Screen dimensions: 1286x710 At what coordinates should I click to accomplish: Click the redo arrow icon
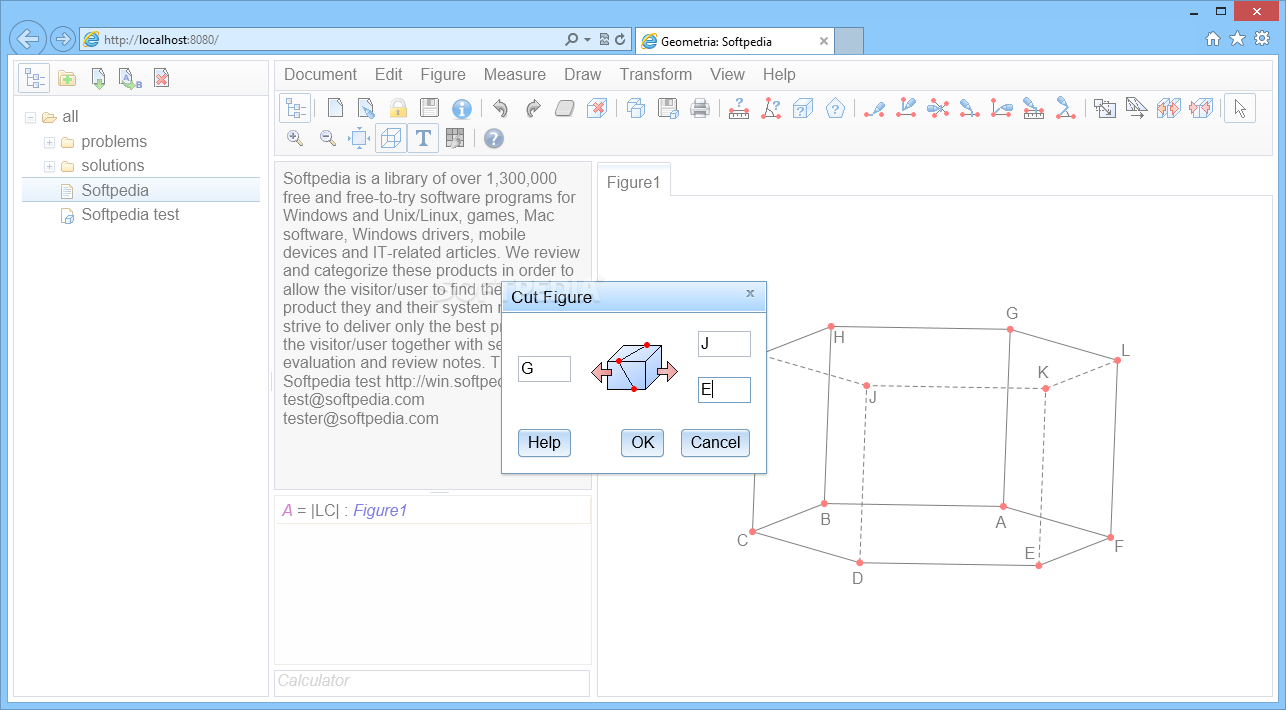pyautogui.click(x=533, y=108)
